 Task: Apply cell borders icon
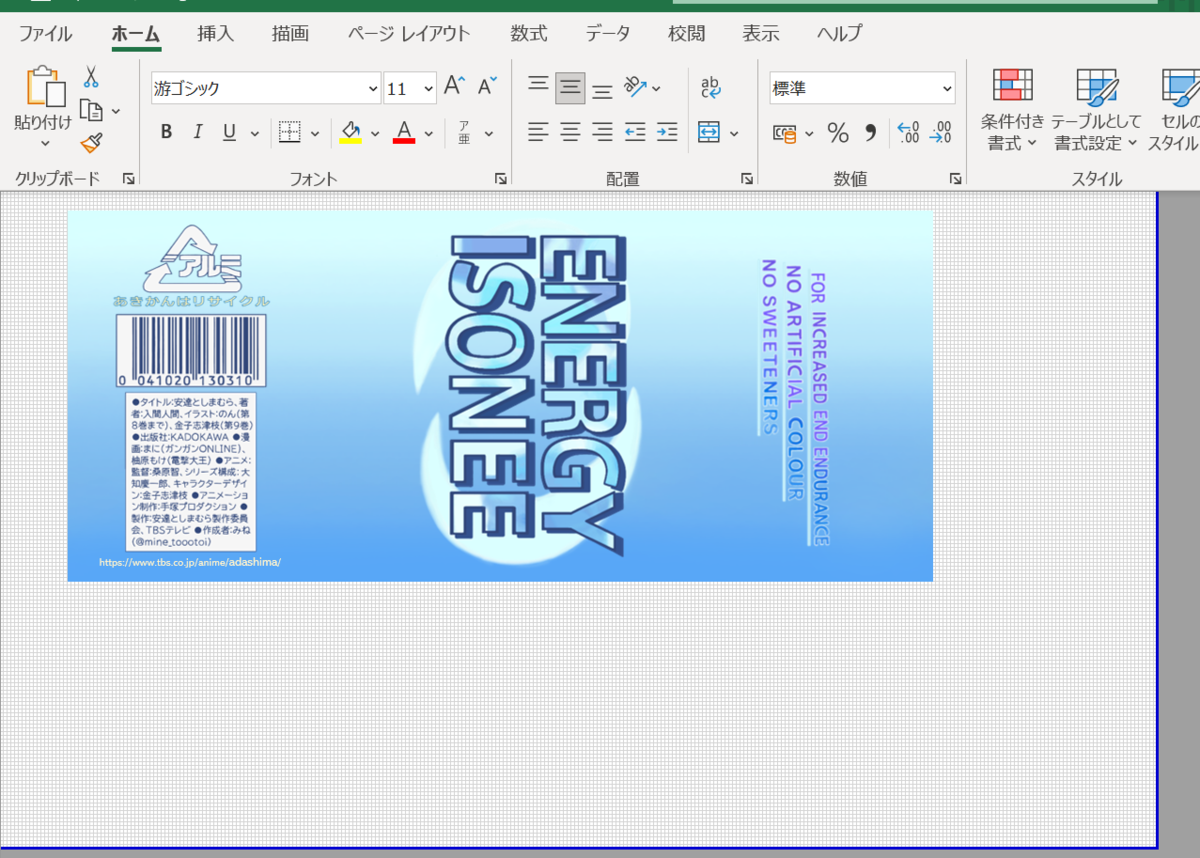click(289, 132)
